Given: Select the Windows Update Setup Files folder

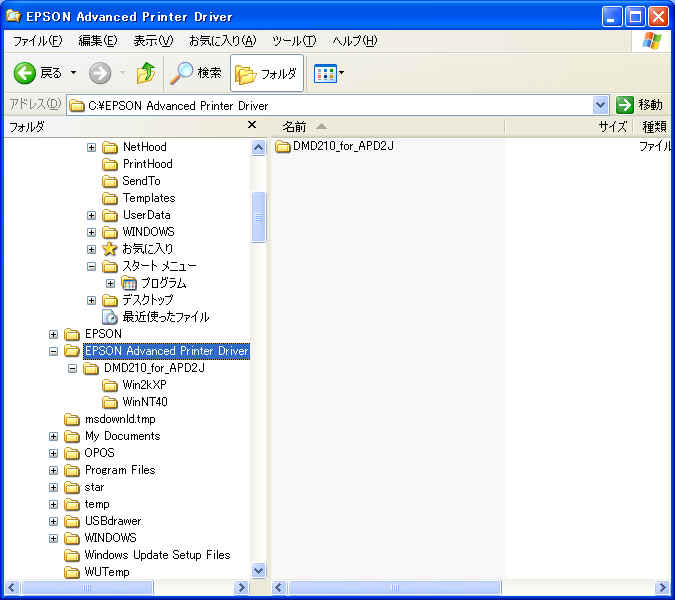Looking at the screenshot, I should click(147, 555).
